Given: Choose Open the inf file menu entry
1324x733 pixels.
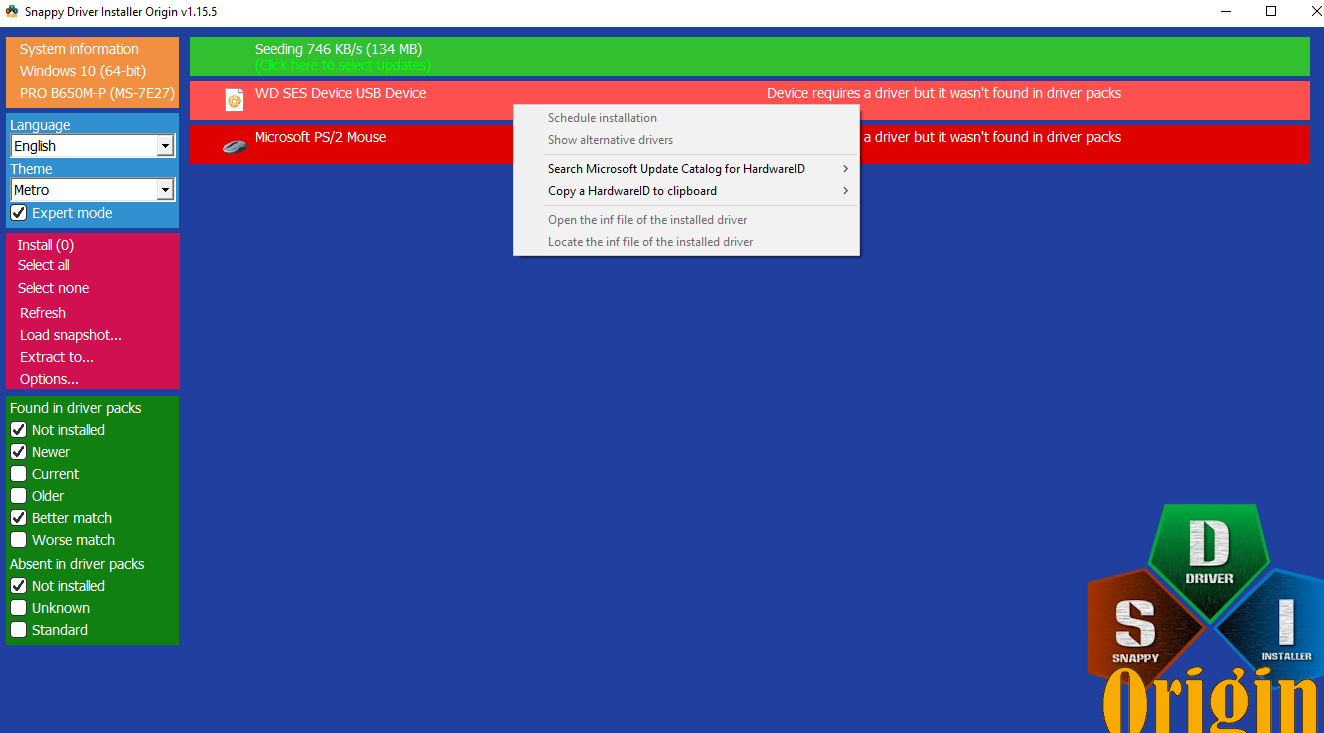Looking at the screenshot, I should [x=647, y=220].
